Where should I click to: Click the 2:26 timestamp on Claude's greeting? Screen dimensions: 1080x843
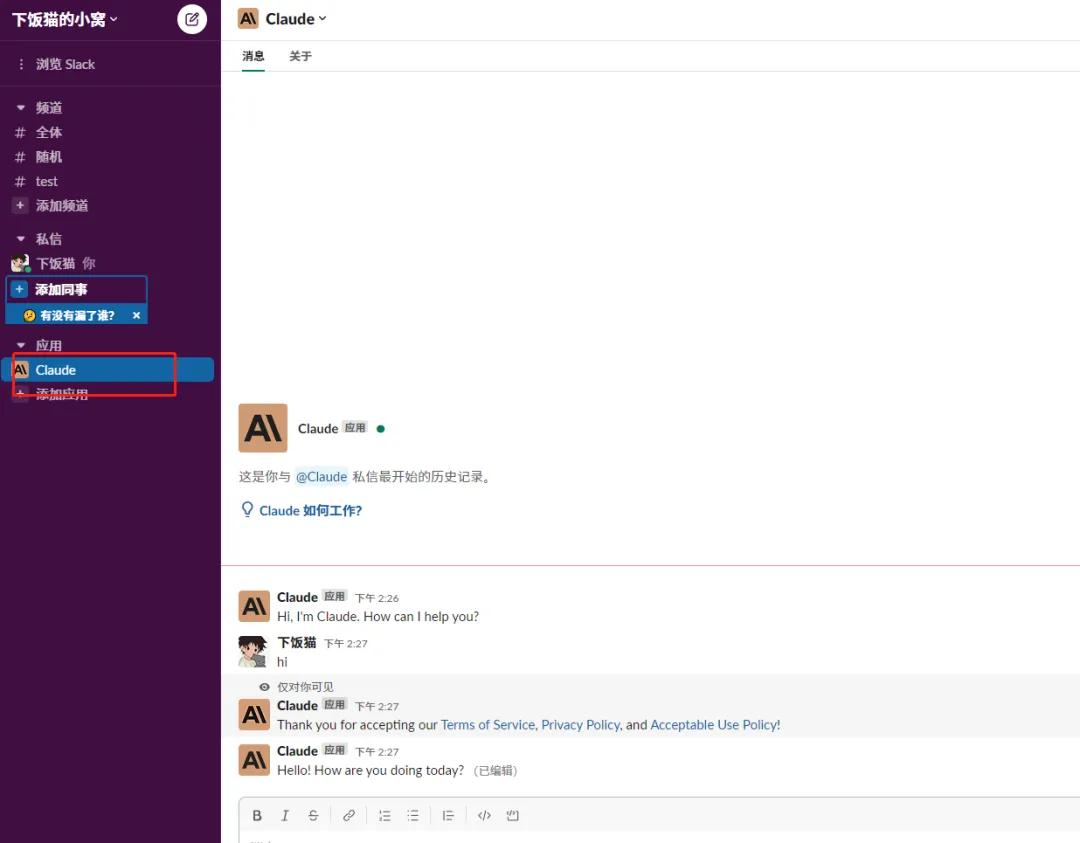(377, 598)
